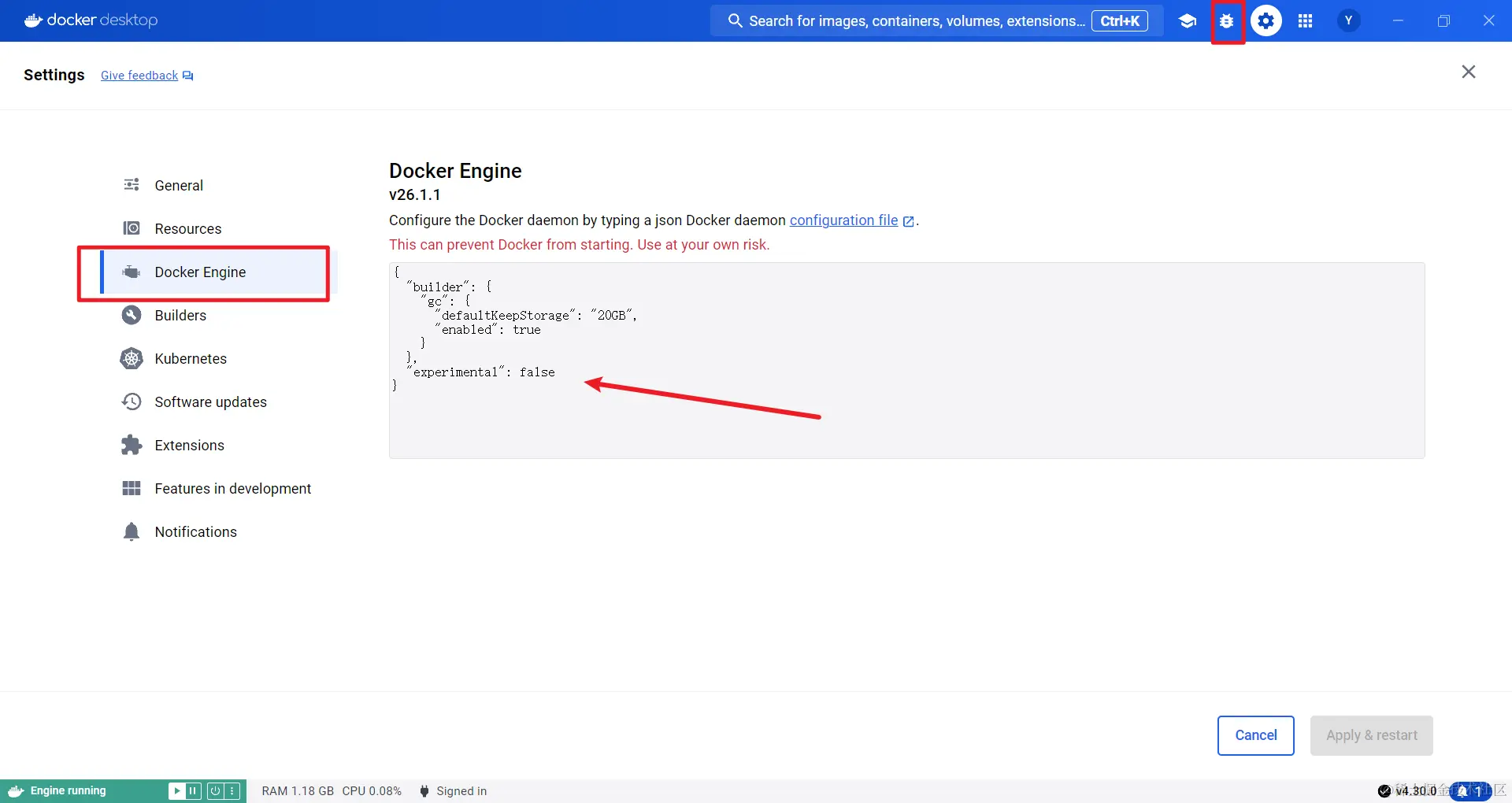
Task: Open the Learning Center graduation cap icon
Action: [x=1188, y=20]
